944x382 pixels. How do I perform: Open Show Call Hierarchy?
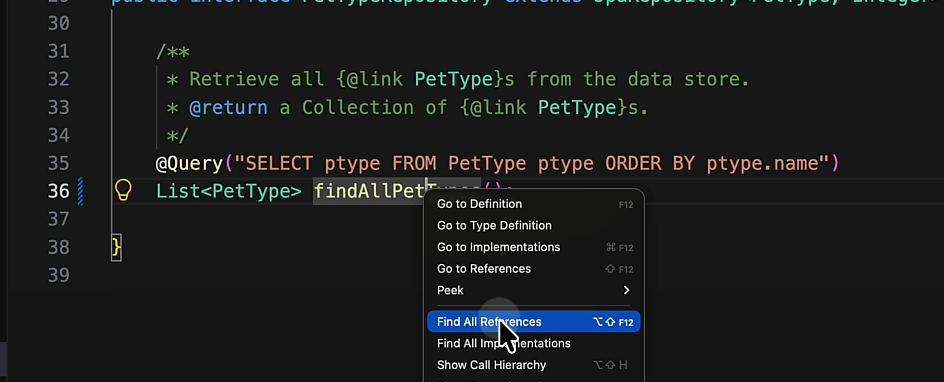coord(533,365)
